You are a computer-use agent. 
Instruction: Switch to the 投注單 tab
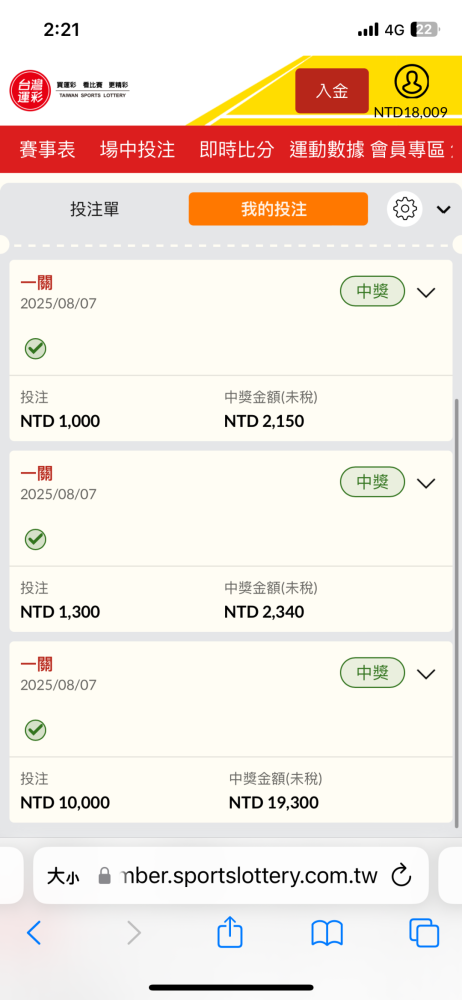click(x=94, y=209)
